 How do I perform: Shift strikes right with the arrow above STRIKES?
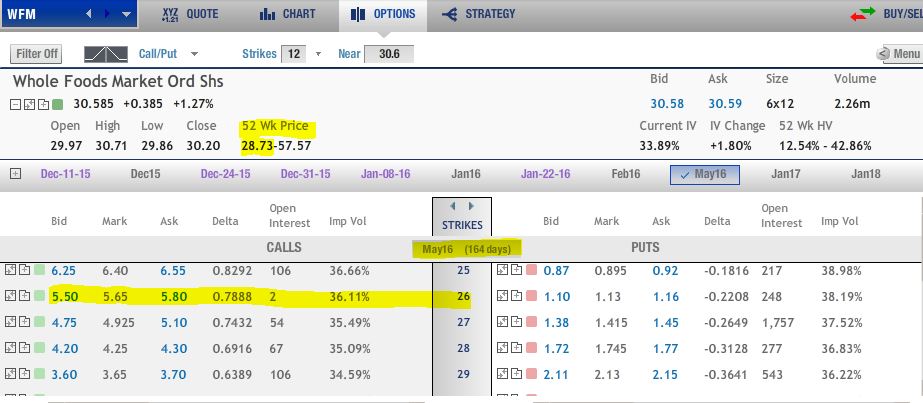[471, 206]
